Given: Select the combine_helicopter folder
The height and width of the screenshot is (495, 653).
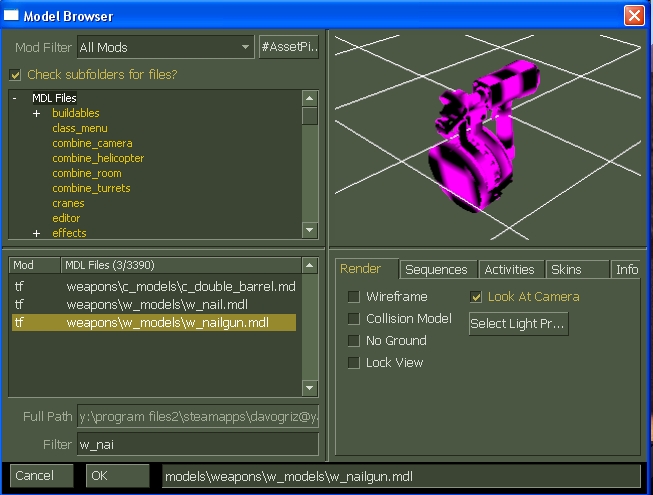Looking at the screenshot, I should click(x=98, y=158).
